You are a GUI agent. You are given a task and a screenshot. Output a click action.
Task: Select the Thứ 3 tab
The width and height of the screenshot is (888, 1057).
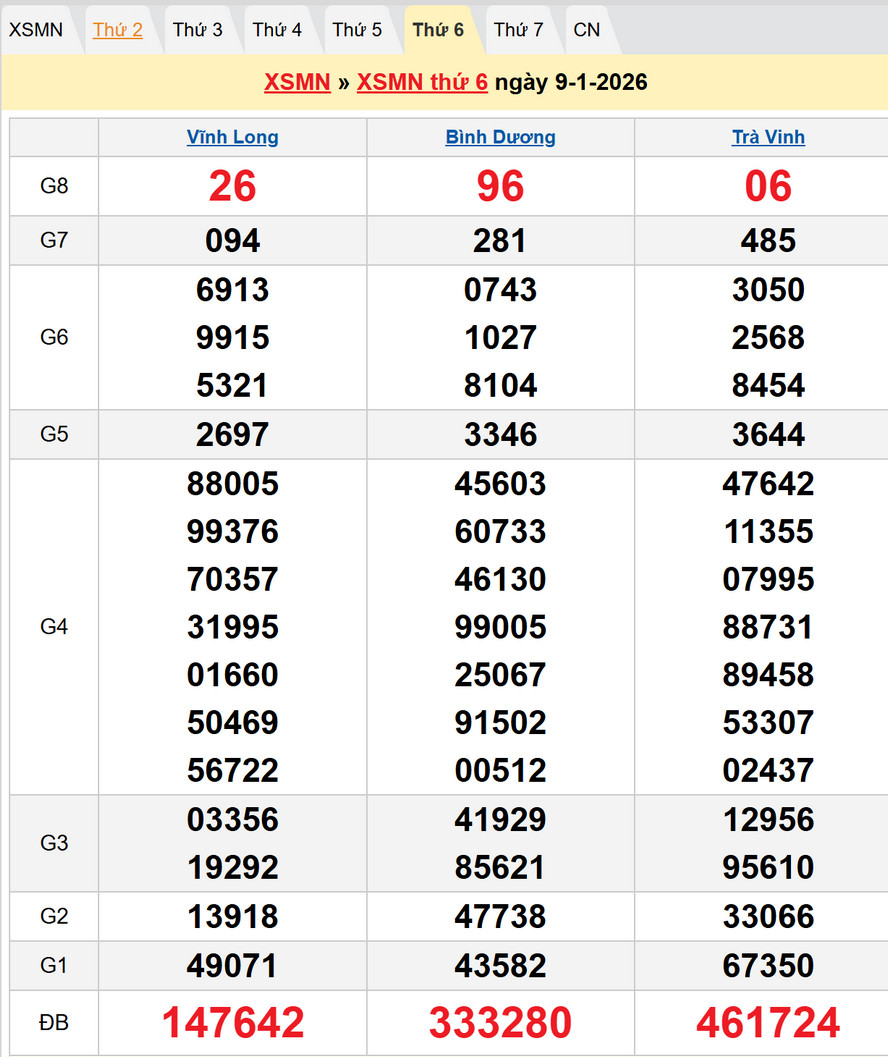point(198,30)
